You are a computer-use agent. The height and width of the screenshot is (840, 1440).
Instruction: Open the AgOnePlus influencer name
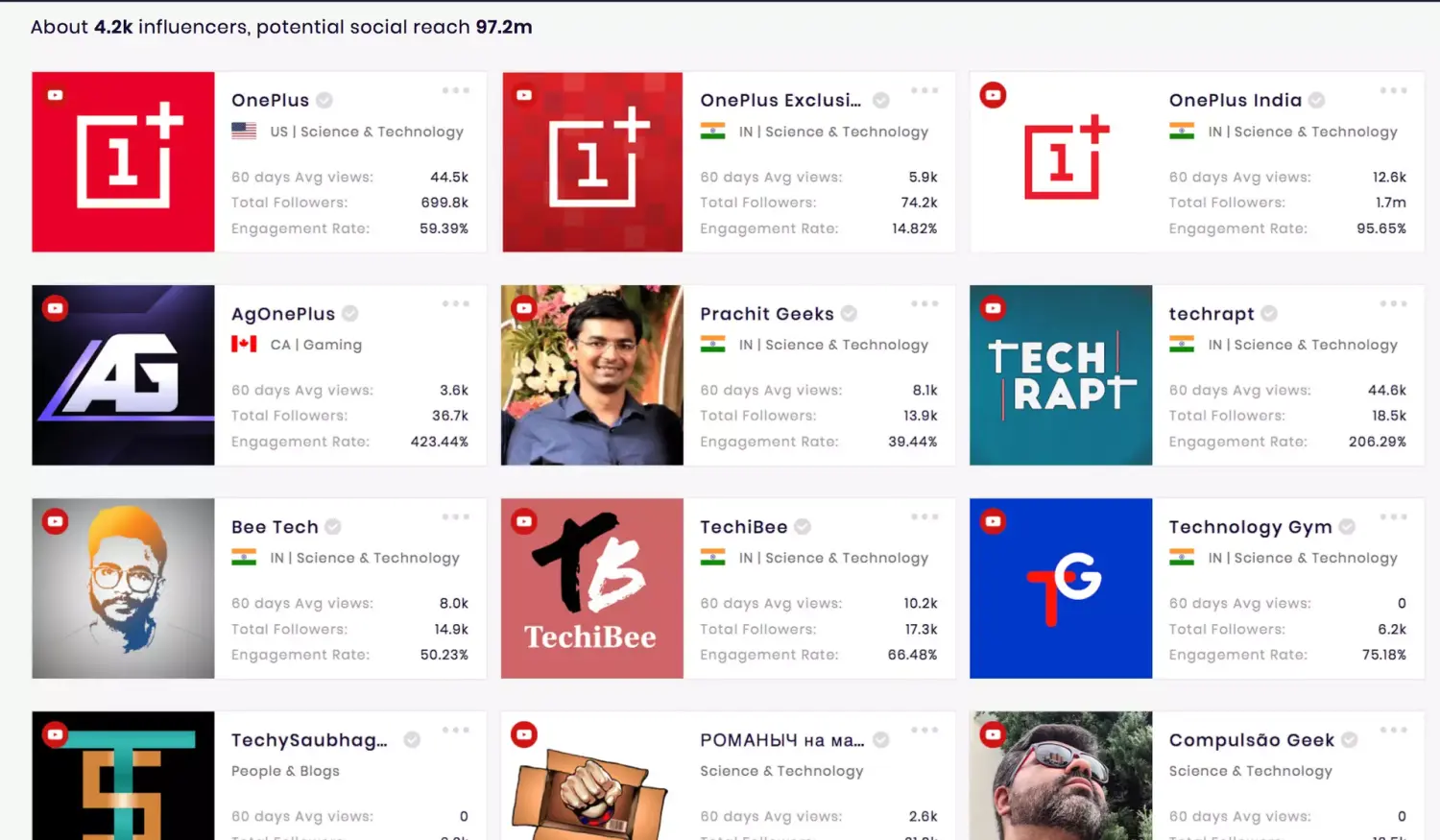(283, 314)
